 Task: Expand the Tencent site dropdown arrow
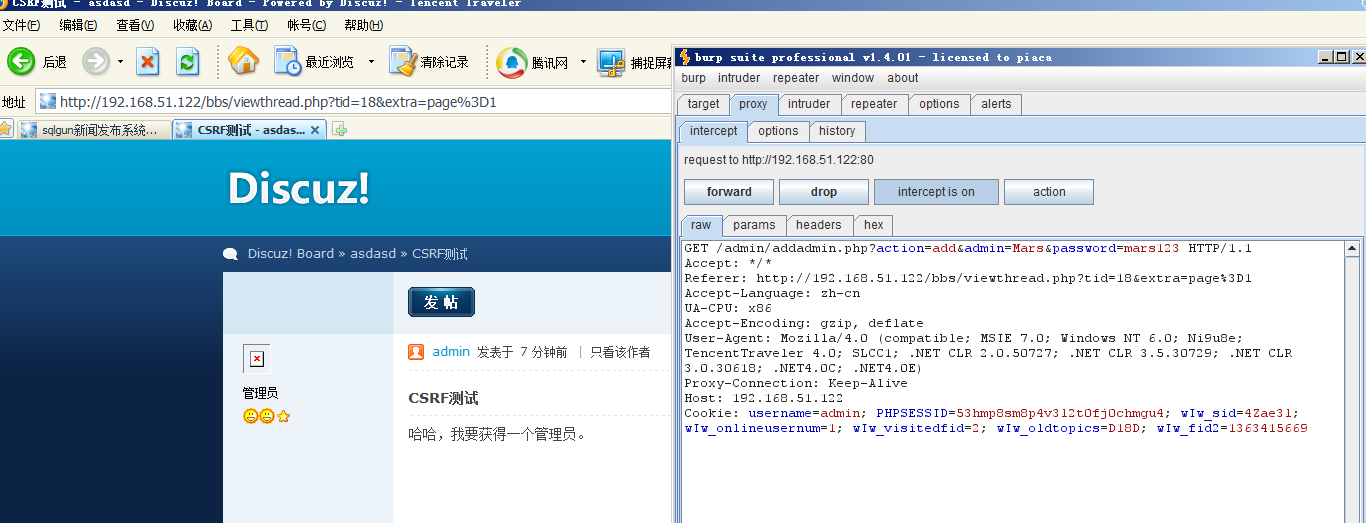(x=583, y=62)
